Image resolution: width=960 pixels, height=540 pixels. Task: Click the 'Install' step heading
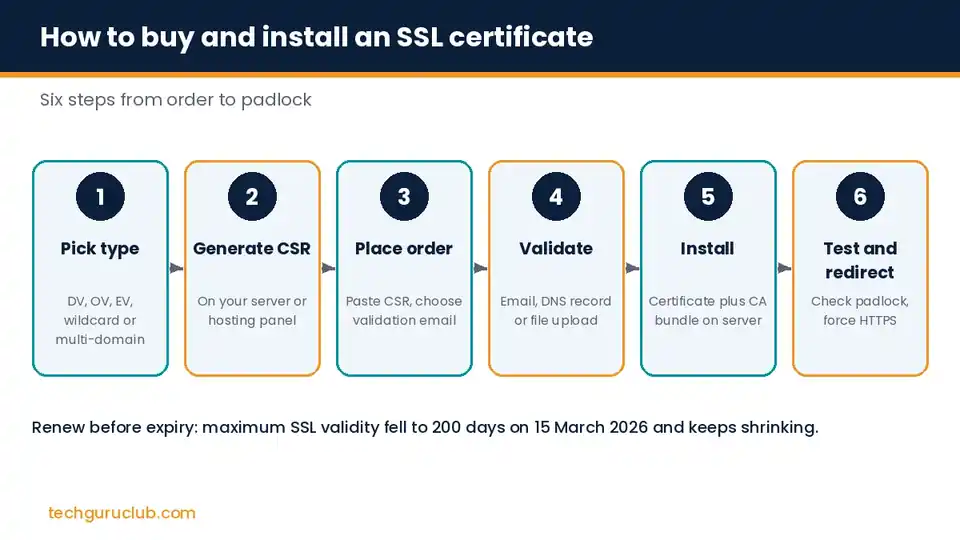(707, 249)
